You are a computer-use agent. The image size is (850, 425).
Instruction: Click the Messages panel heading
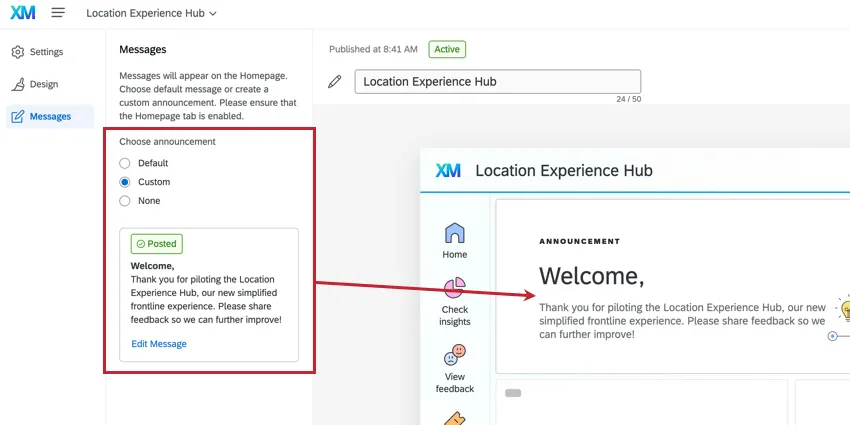pos(143,50)
